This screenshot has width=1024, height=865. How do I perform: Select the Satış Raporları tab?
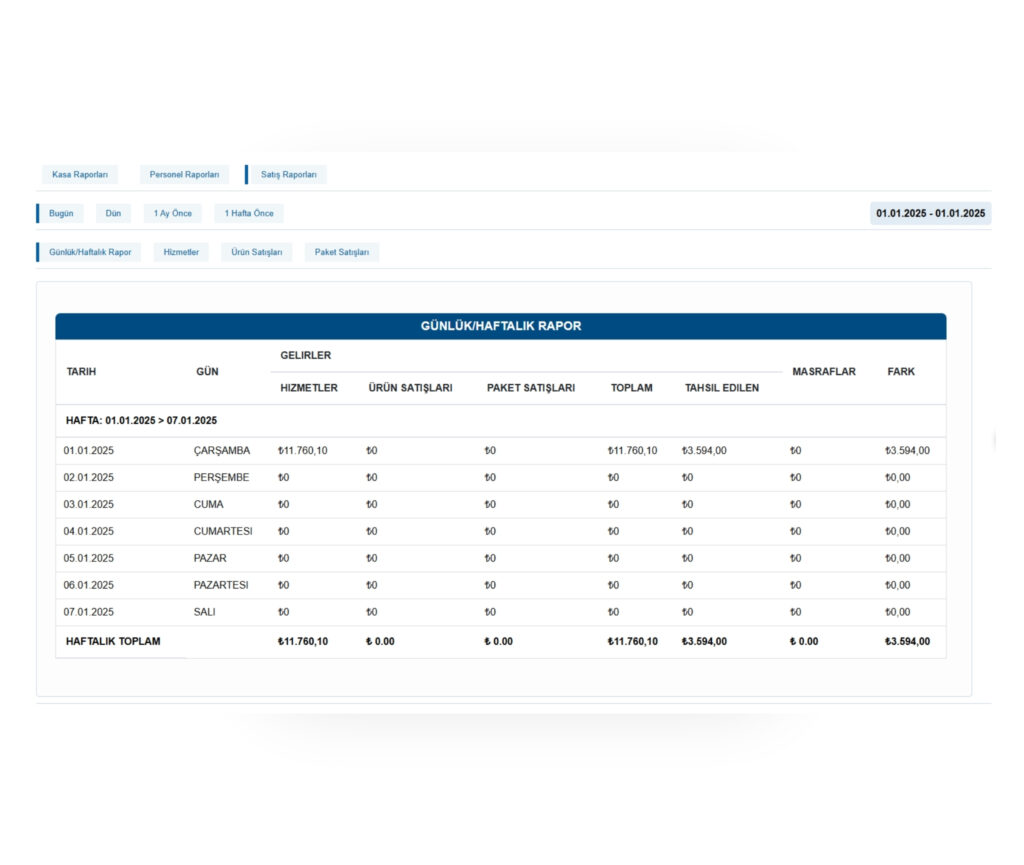288,175
